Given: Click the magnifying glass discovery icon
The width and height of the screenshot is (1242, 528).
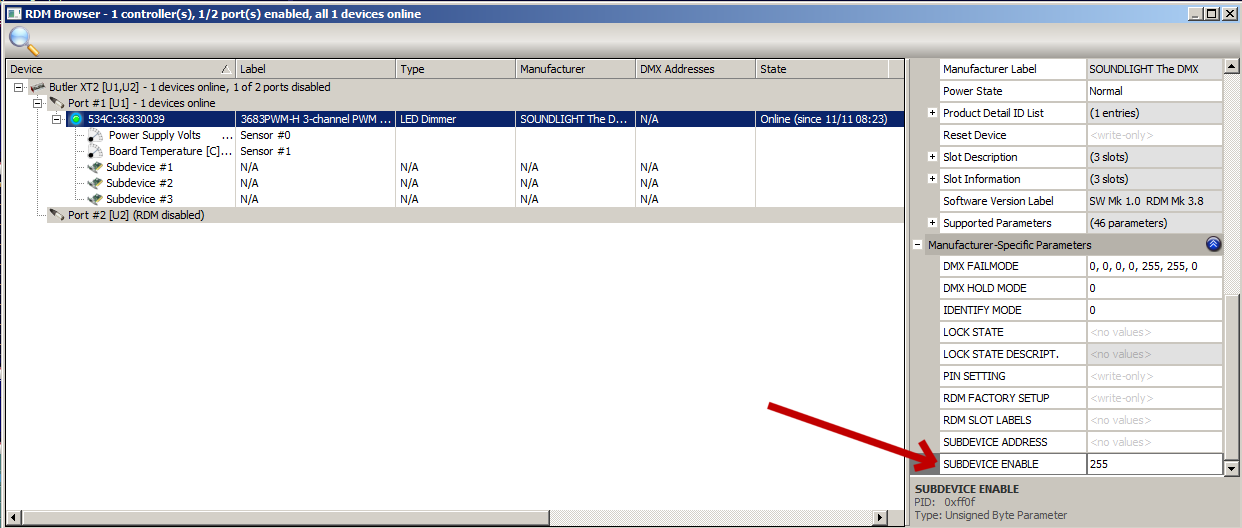Looking at the screenshot, I should tap(23, 41).
